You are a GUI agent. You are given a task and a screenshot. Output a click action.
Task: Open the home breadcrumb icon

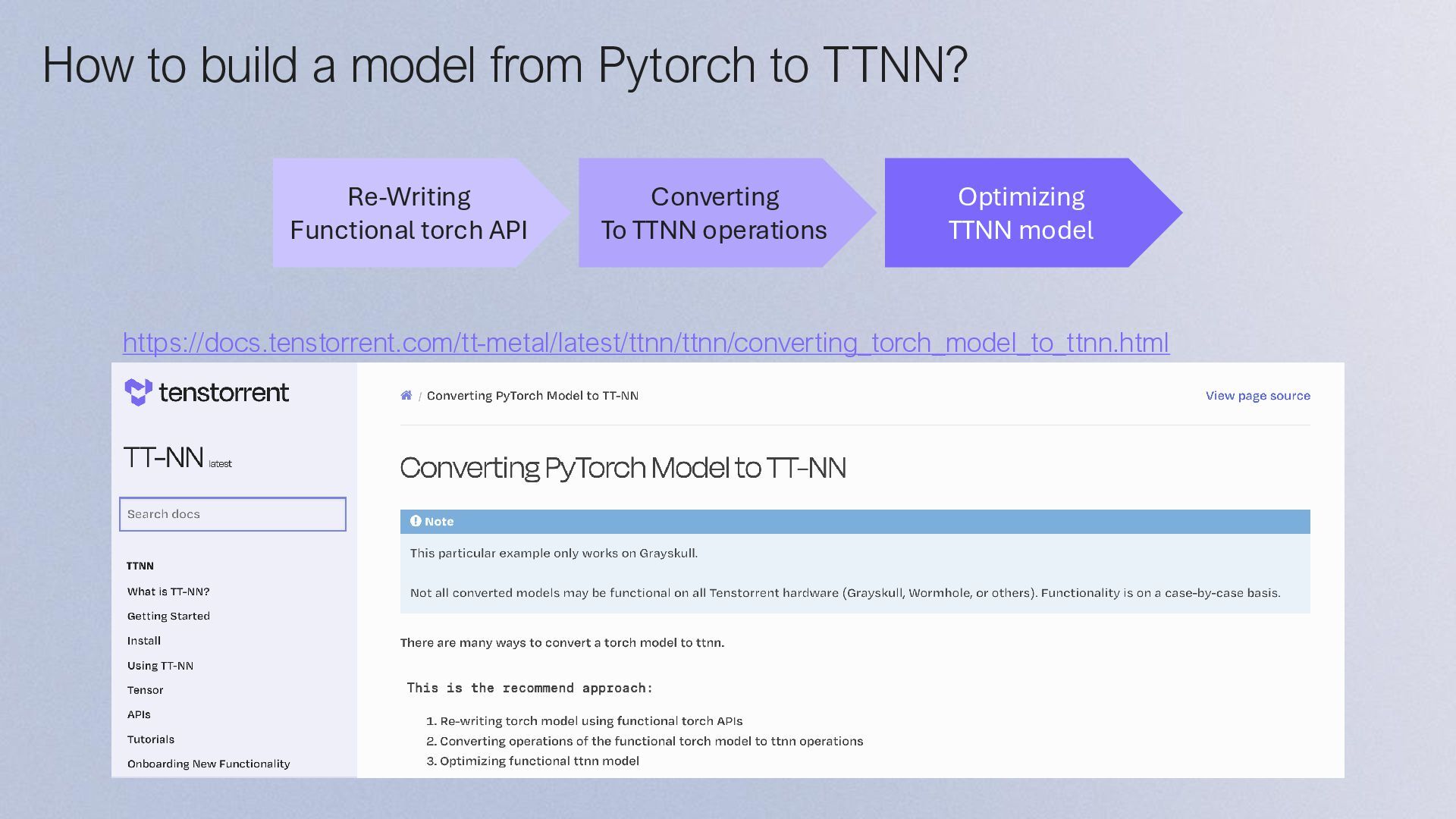pos(406,395)
